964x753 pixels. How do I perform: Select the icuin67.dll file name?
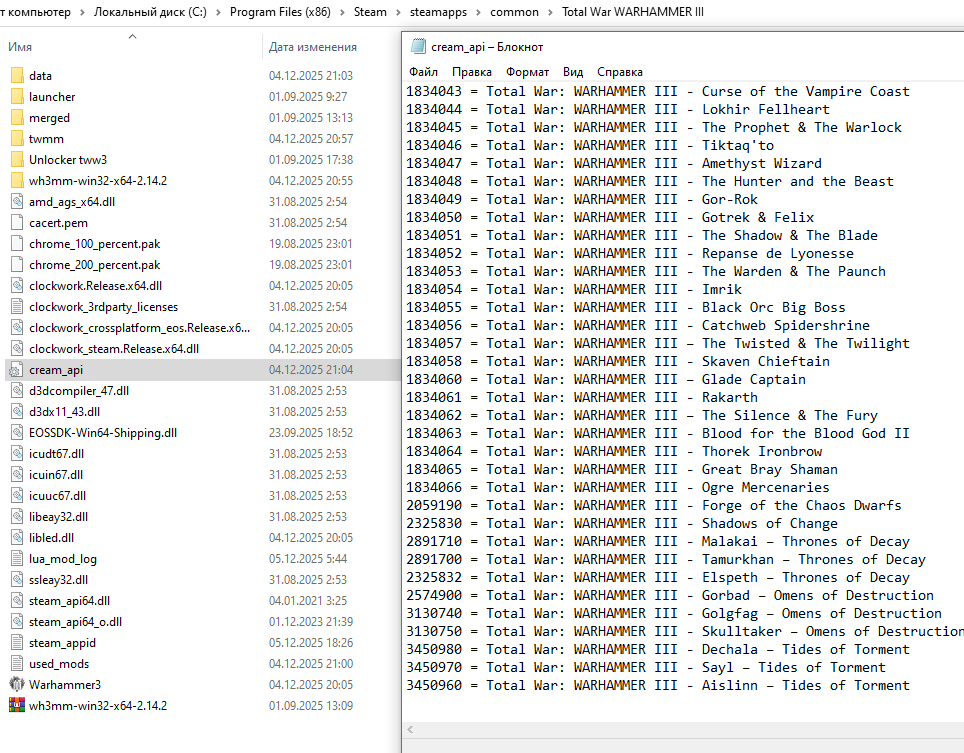point(56,475)
